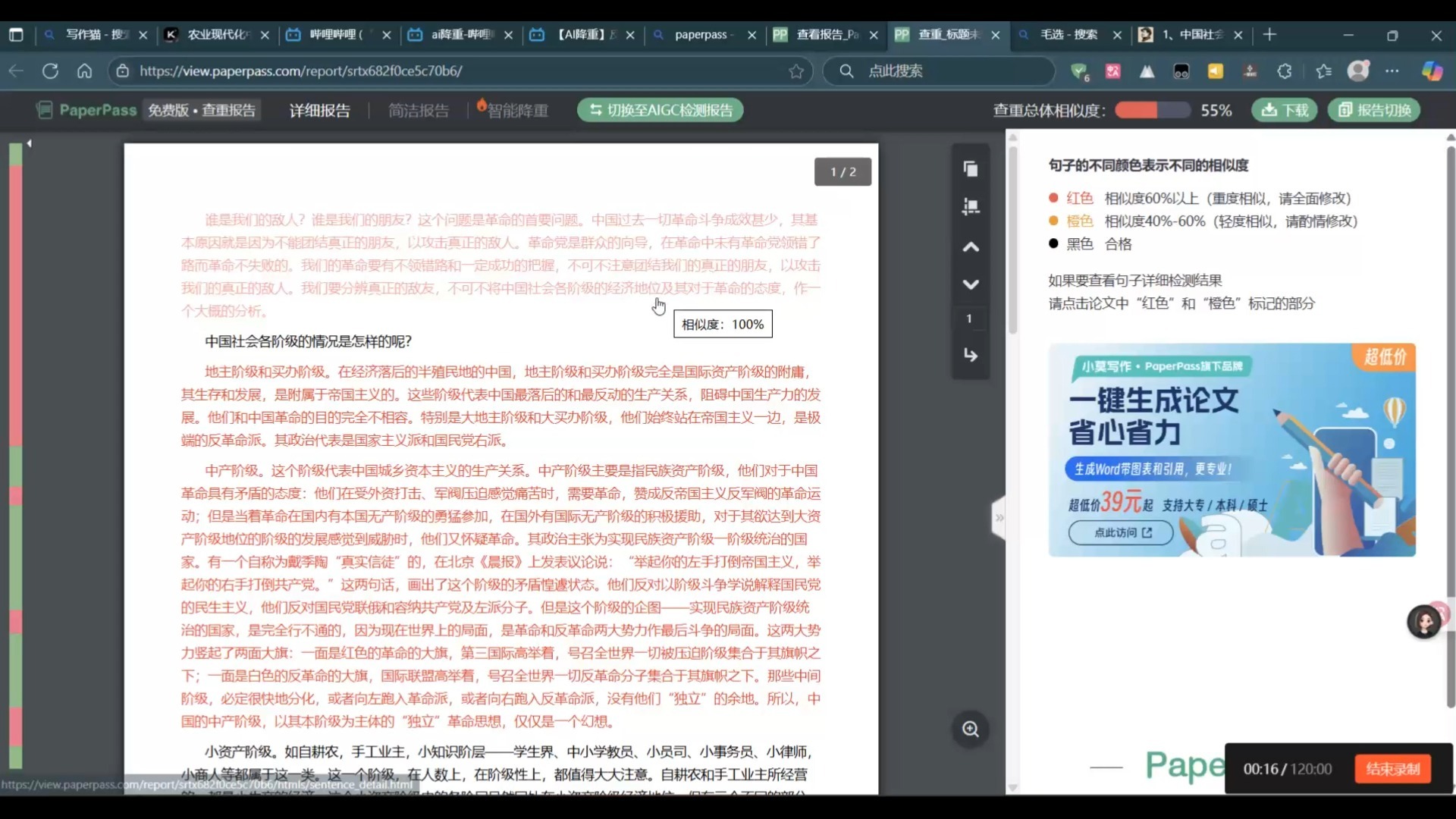Open the browser's three-dot settings menu
Screen dimensions: 1456x819
[x=1392, y=71]
